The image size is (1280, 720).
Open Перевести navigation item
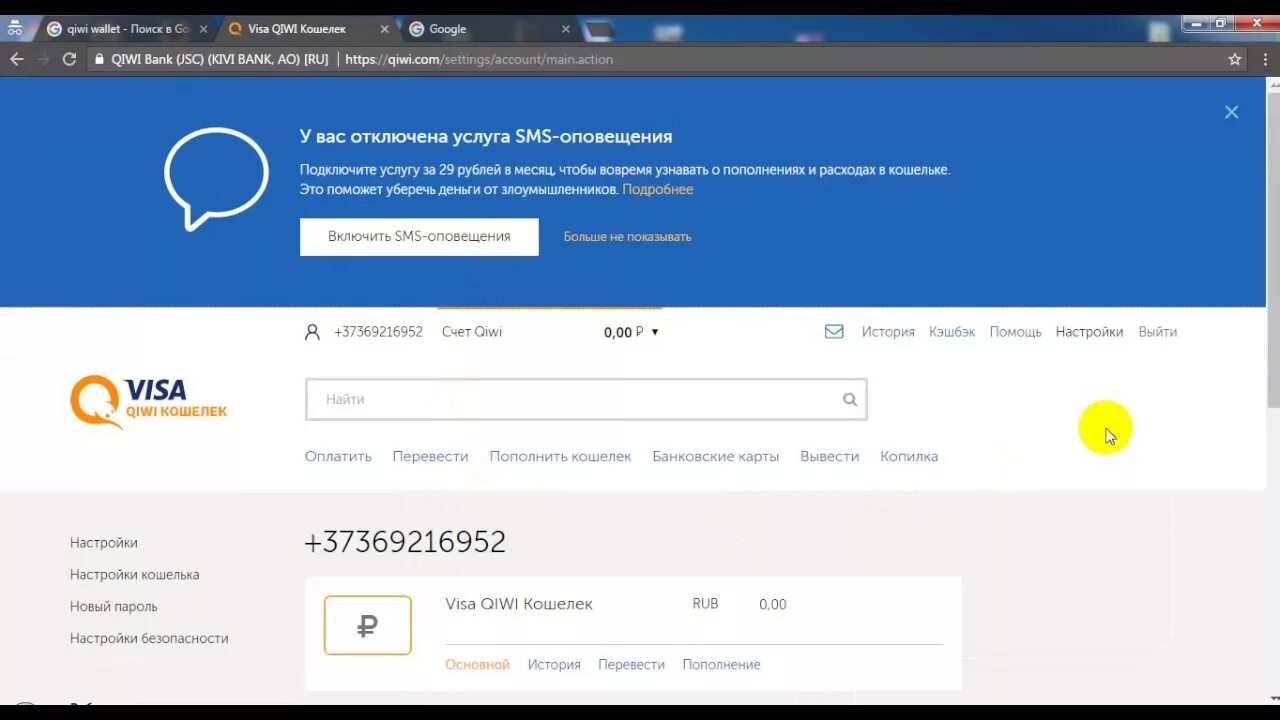point(430,456)
